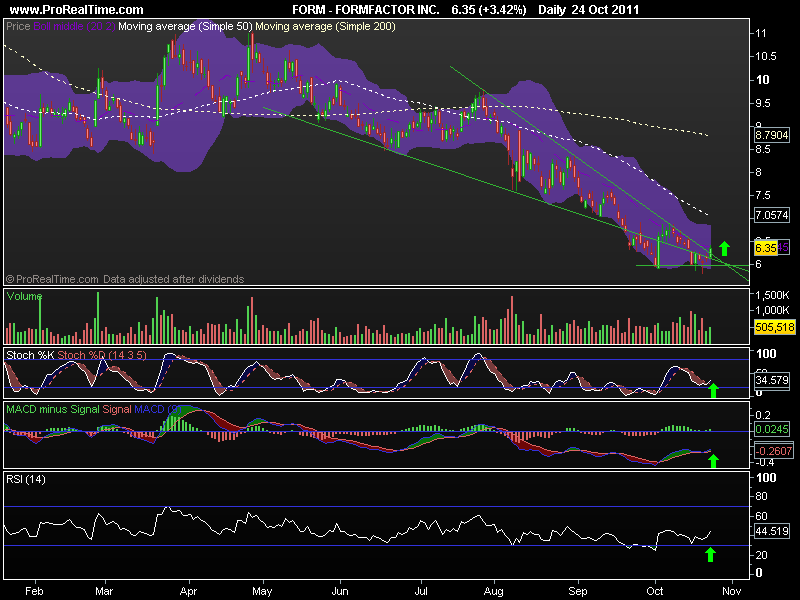Click the Price legend label
The height and width of the screenshot is (600, 800).
tap(18, 26)
